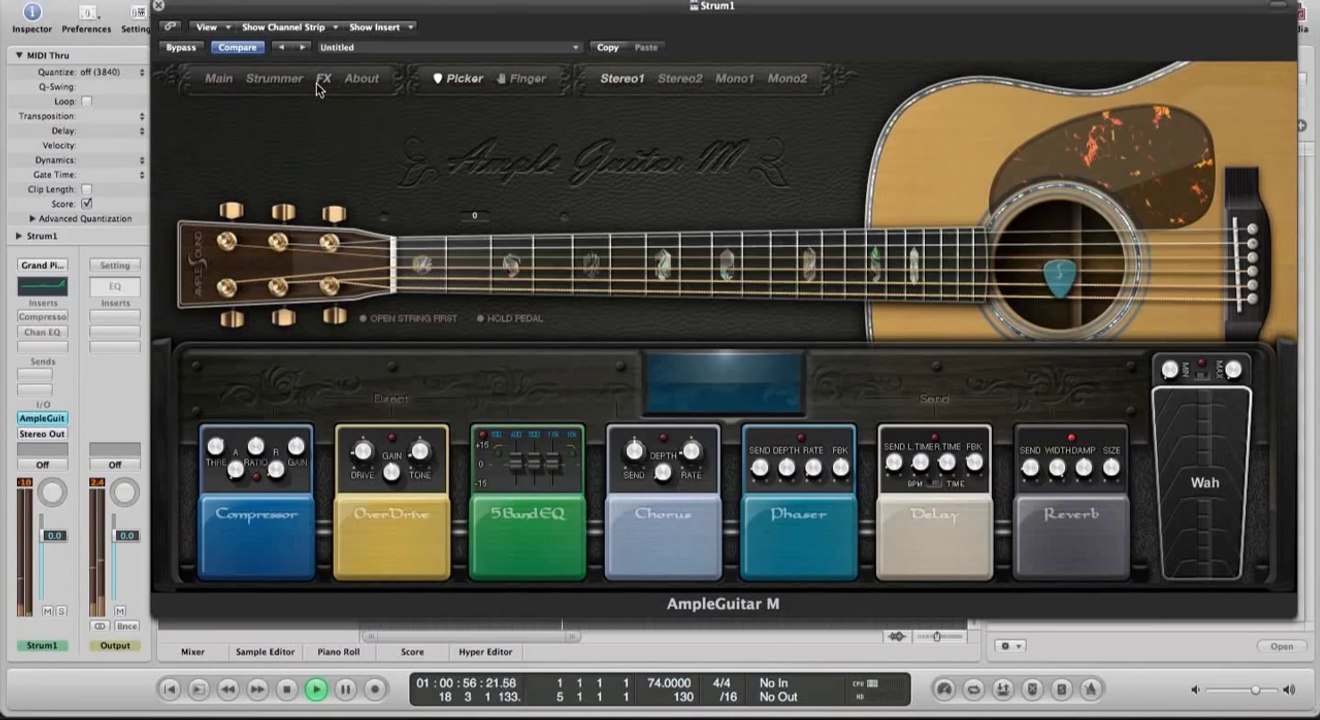Stop playback in transport bar
The height and width of the screenshot is (720, 1320).
(x=287, y=689)
